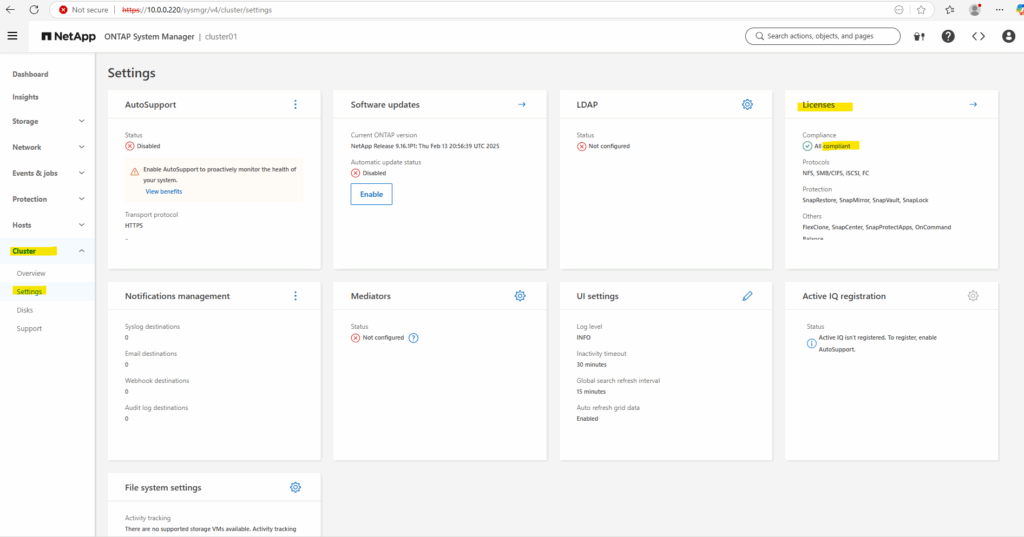Screen dimensions: 1024x537
Task: Click the Not secure warning badge
Action: tap(83, 10)
